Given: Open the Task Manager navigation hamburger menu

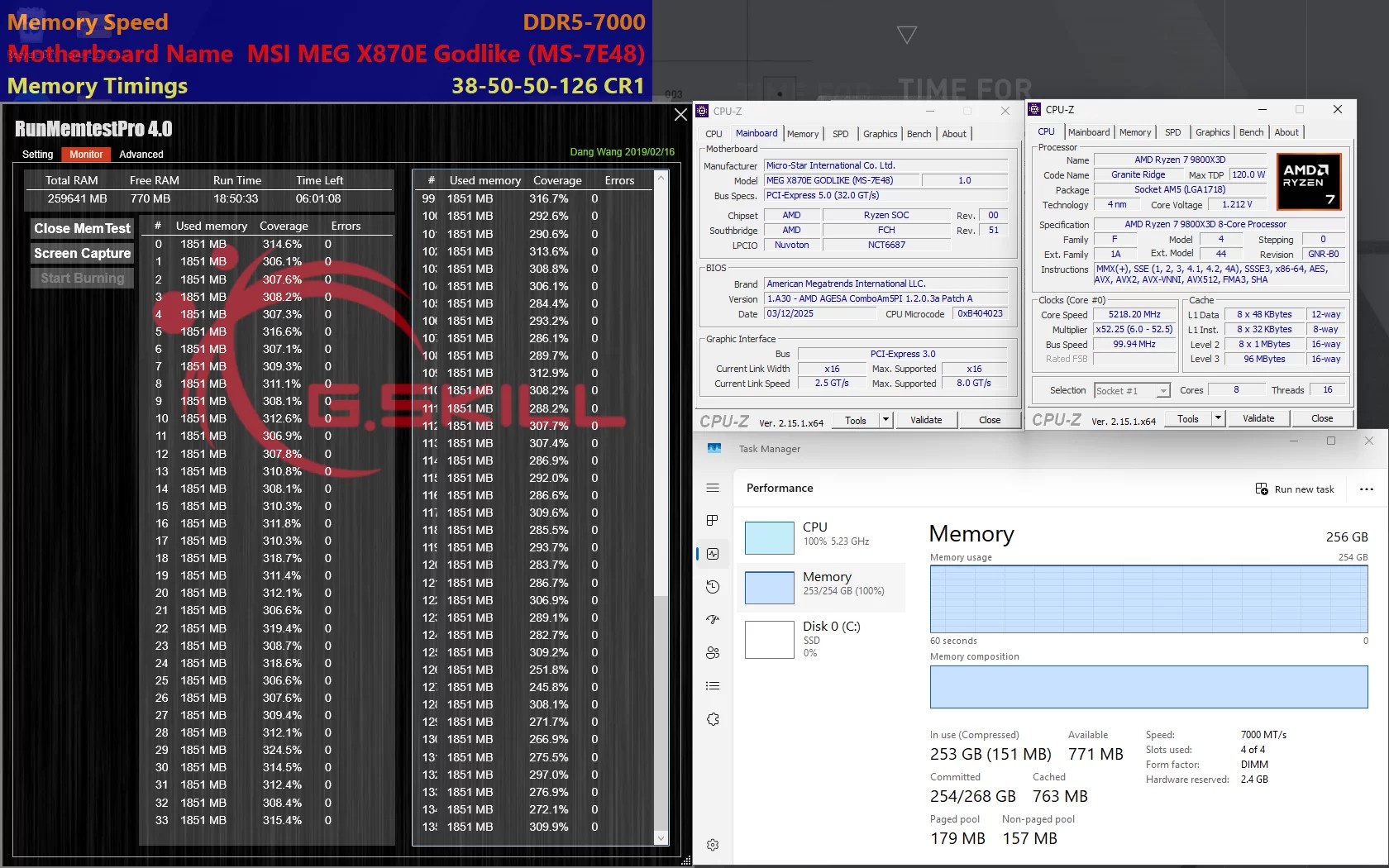Looking at the screenshot, I should tap(712, 488).
